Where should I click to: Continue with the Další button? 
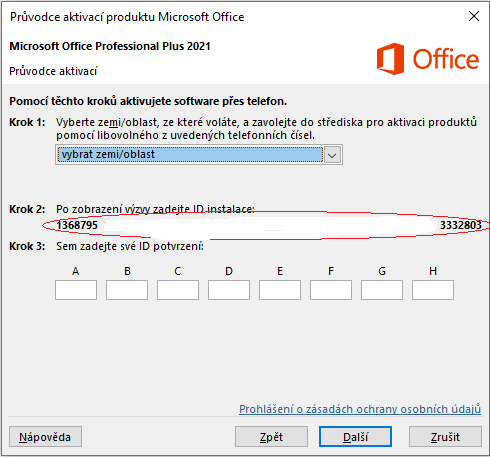point(355,437)
